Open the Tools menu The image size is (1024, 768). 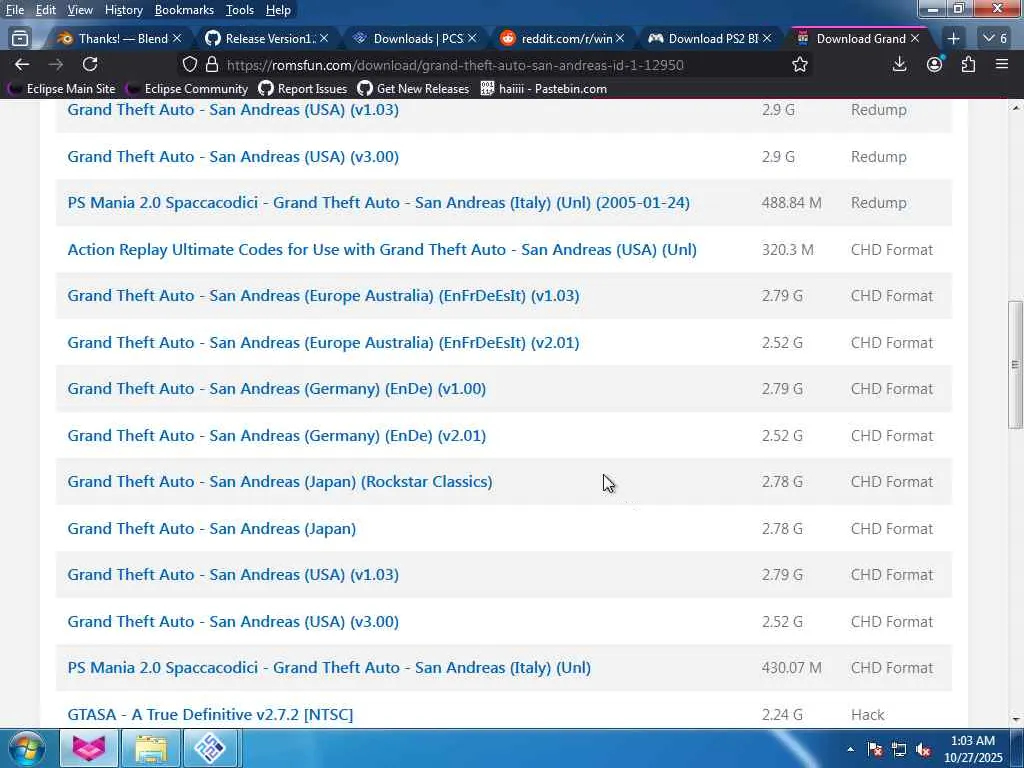point(240,10)
